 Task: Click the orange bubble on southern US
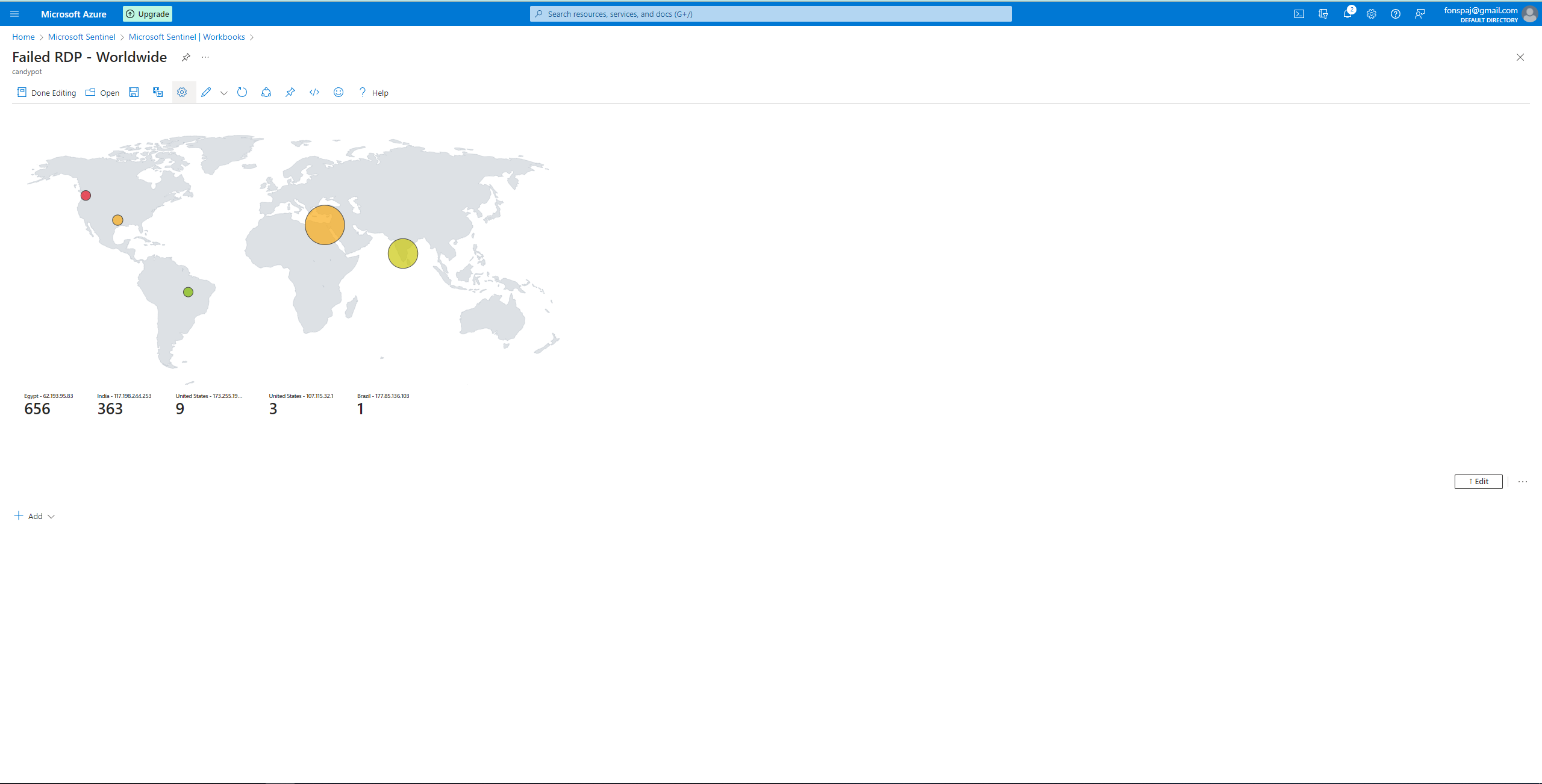coord(117,220)
